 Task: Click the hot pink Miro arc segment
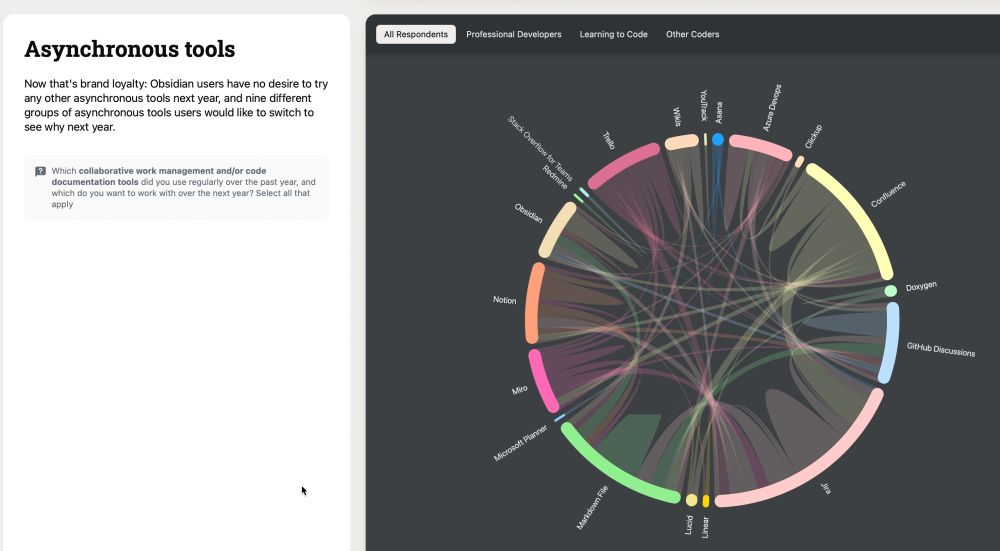541,381
